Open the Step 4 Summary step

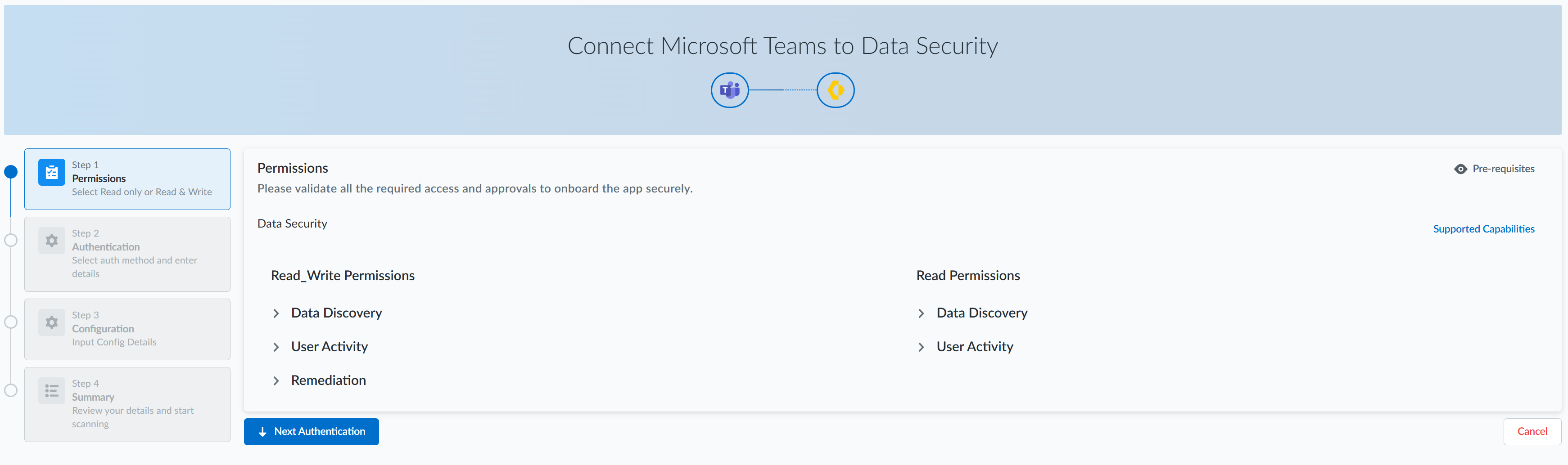click(x=127, y=403)
